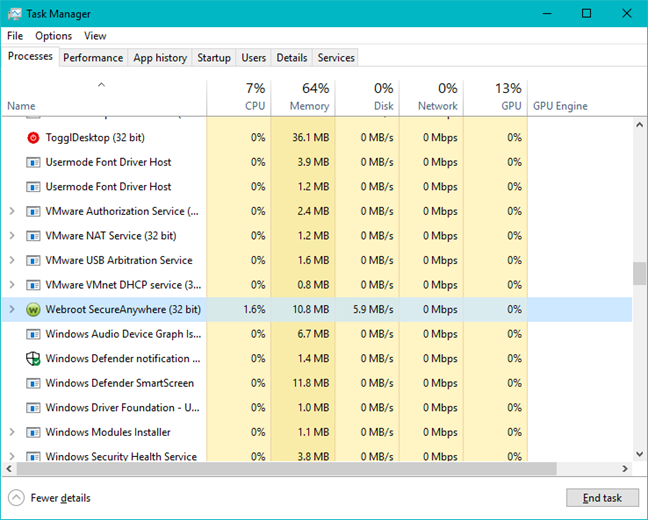Expand VMware NAT Service group

pyautogui.click(x=12, y=236)
